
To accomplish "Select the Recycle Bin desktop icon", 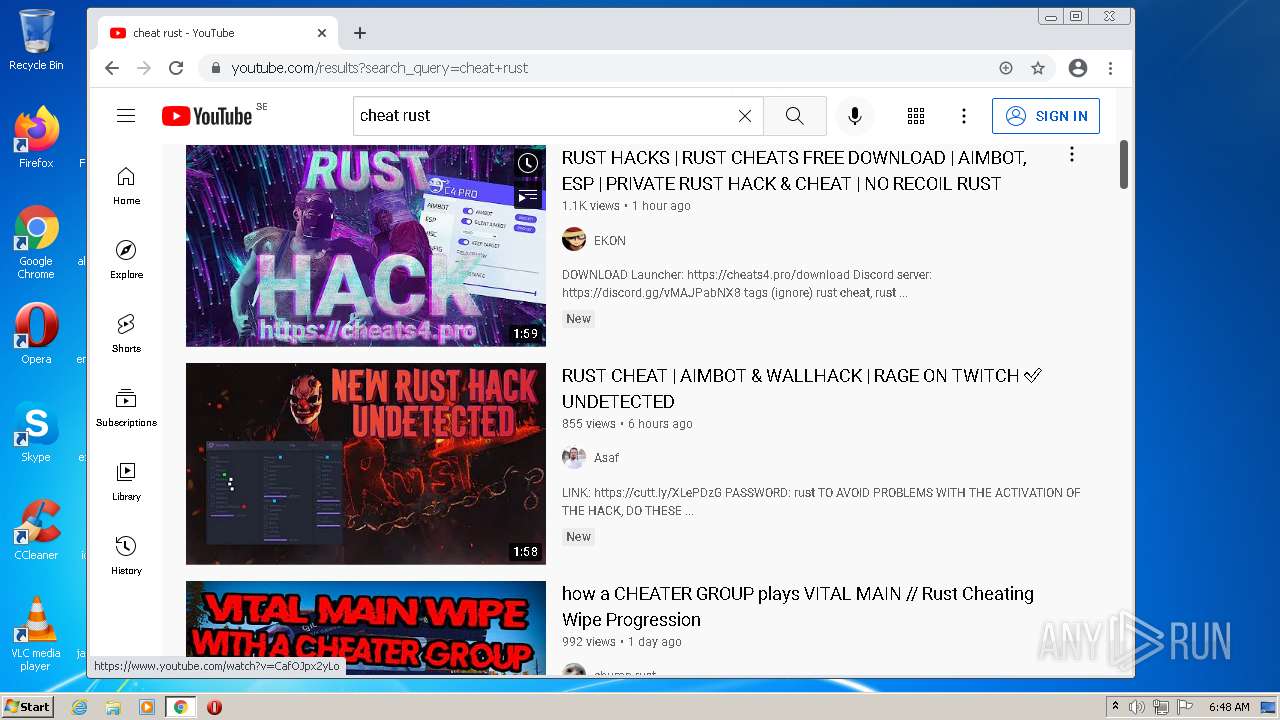I will pyautogui.click(x=36, y=40).
